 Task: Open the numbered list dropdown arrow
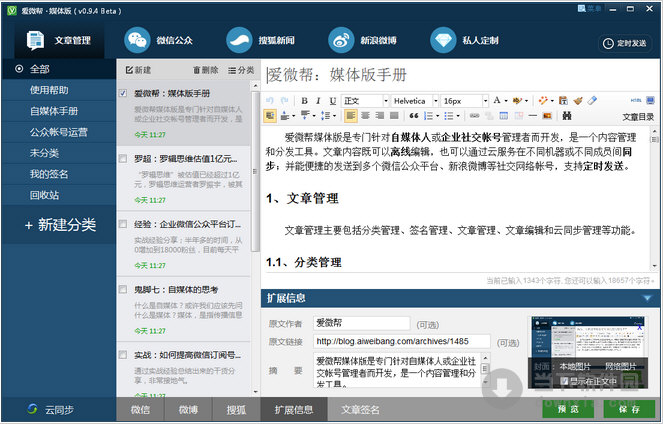pos(438,116)
